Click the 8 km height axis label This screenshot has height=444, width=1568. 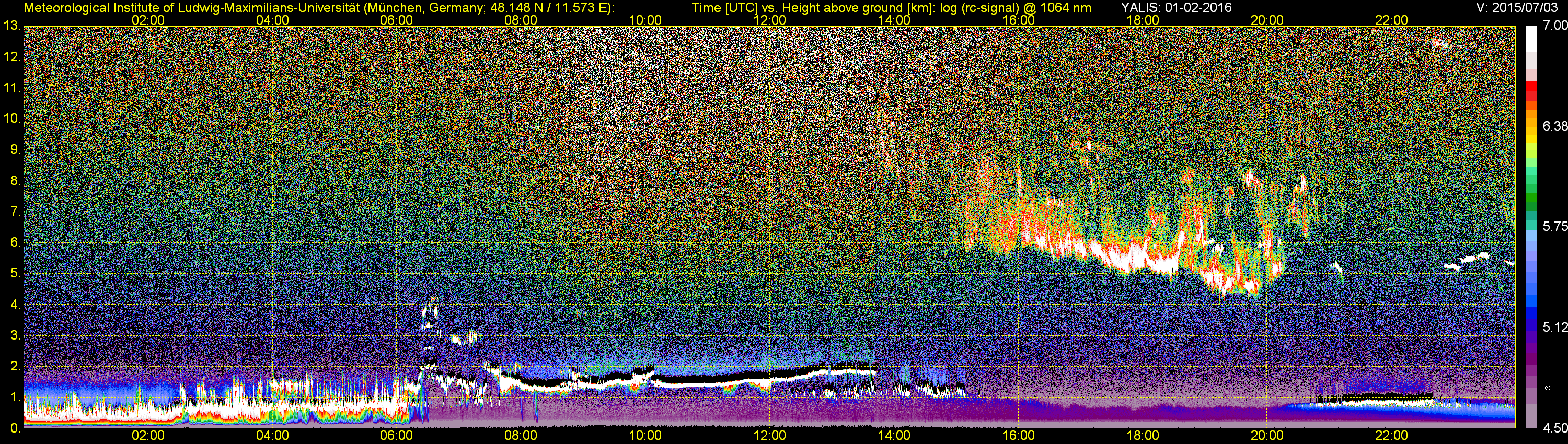pyautogui.click(x=15, y=181)
